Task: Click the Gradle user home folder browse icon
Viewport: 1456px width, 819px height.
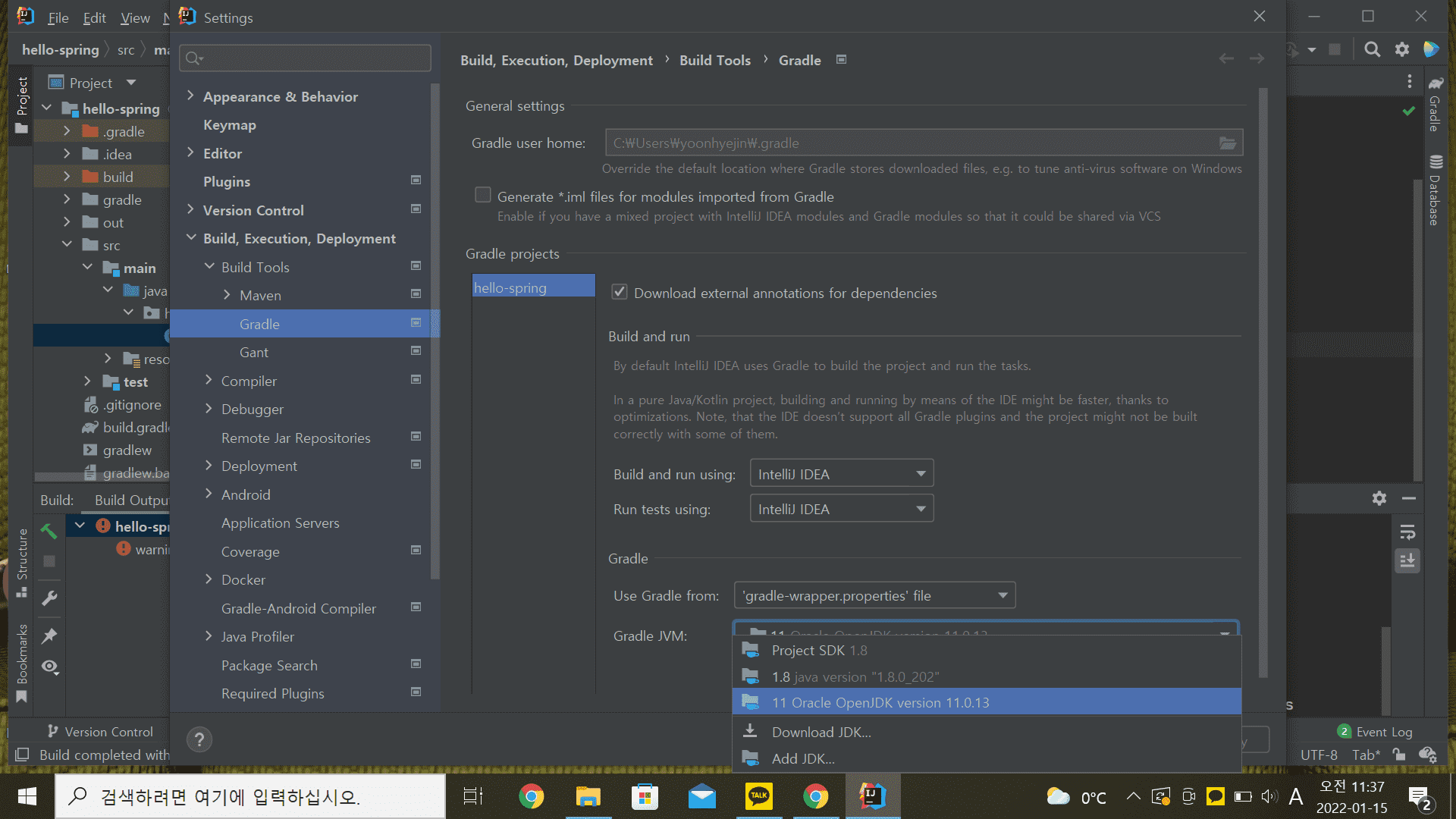Action: [x=1227, y=143]
